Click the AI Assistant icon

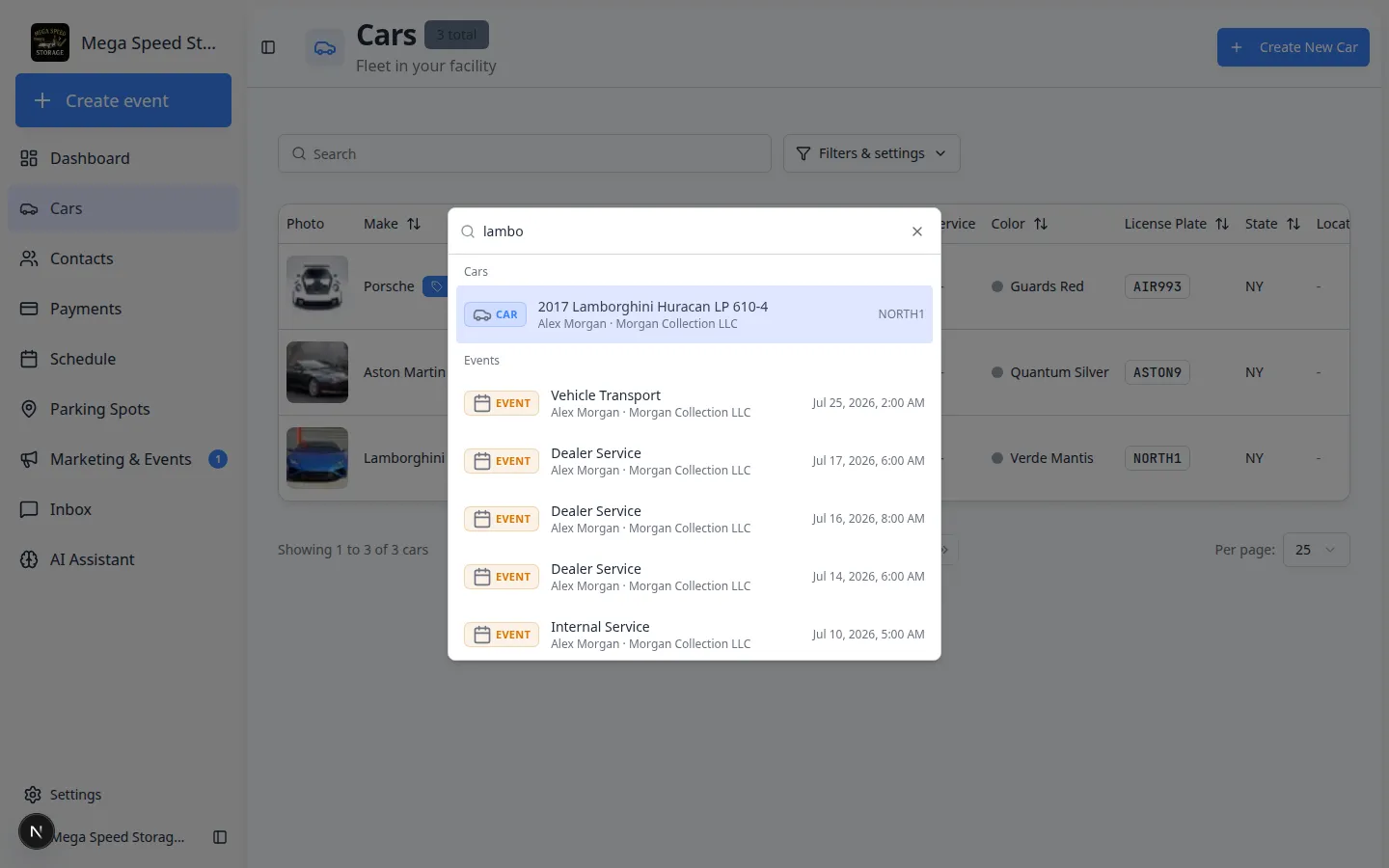(29, 559)
